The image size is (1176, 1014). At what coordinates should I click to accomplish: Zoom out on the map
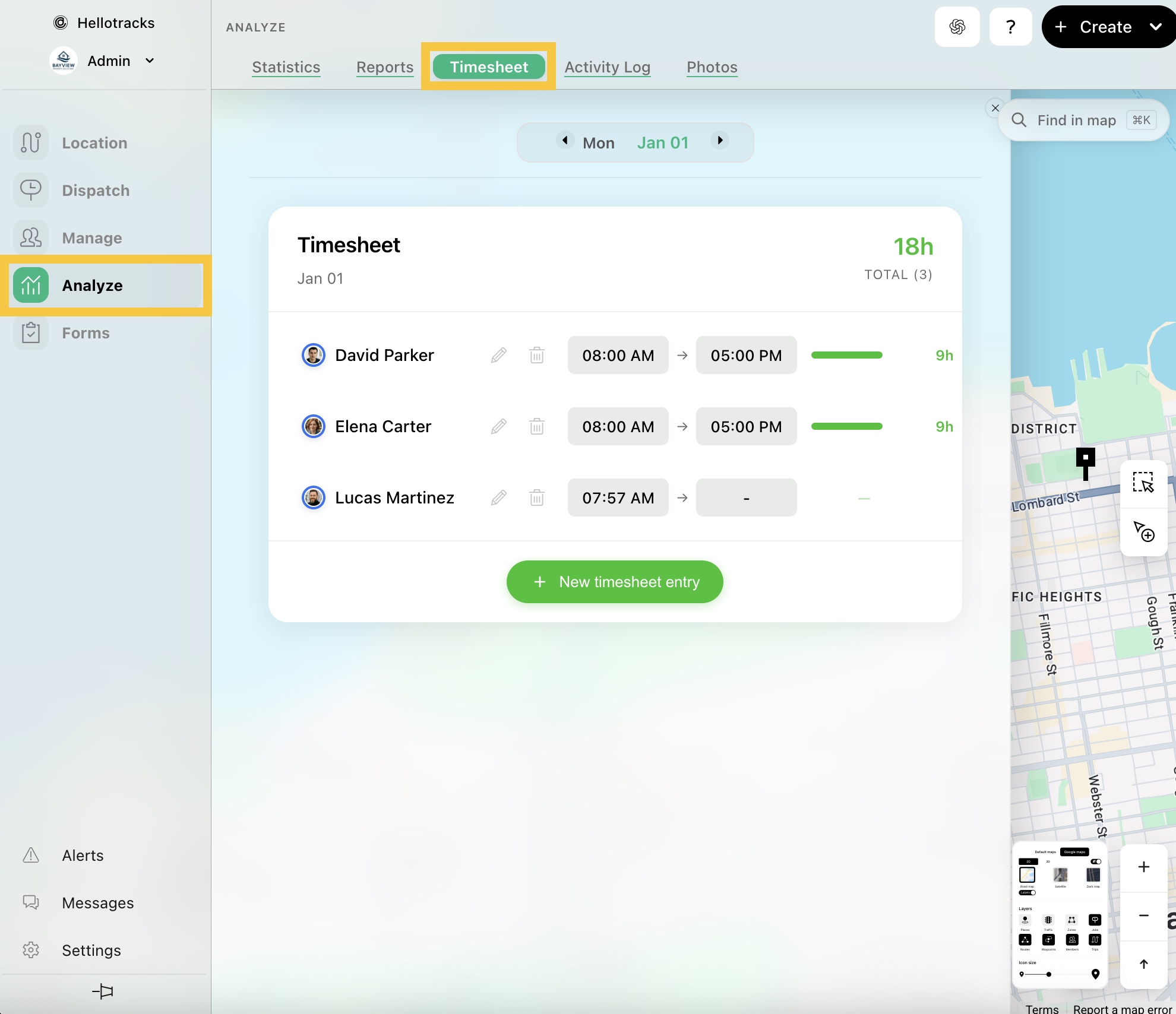(x=1143, y=915)
